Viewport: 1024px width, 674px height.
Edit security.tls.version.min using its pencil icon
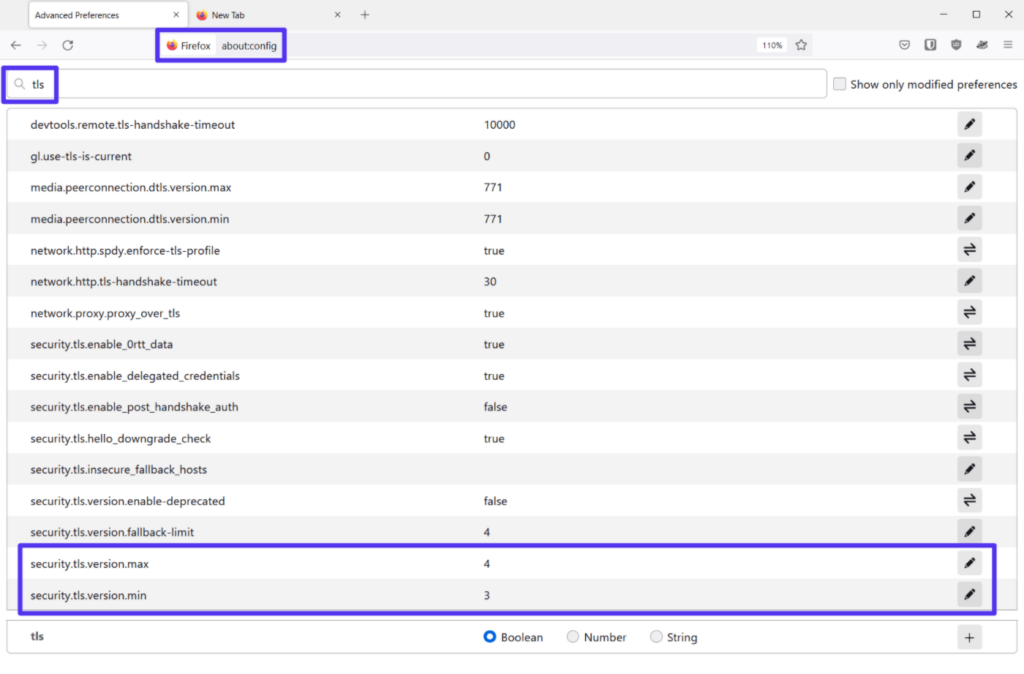pos(968,593)
